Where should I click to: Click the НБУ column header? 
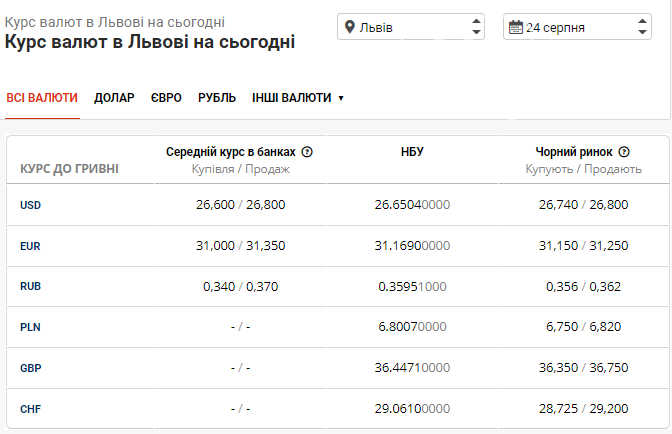[412, 152]
